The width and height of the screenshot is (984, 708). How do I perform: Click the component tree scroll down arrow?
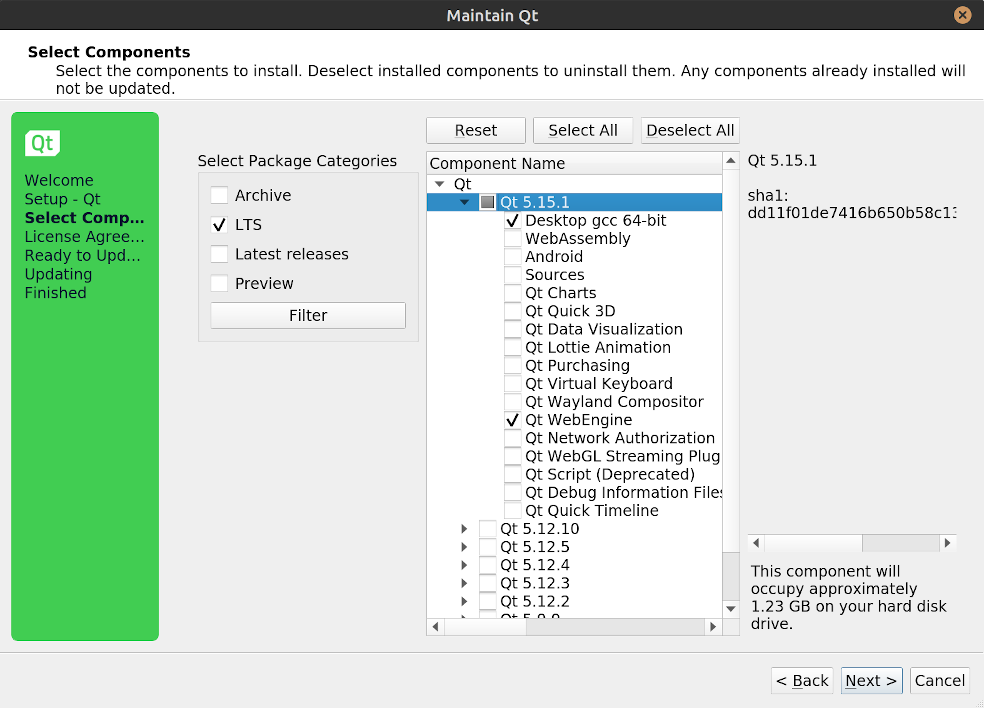point(730,609)
